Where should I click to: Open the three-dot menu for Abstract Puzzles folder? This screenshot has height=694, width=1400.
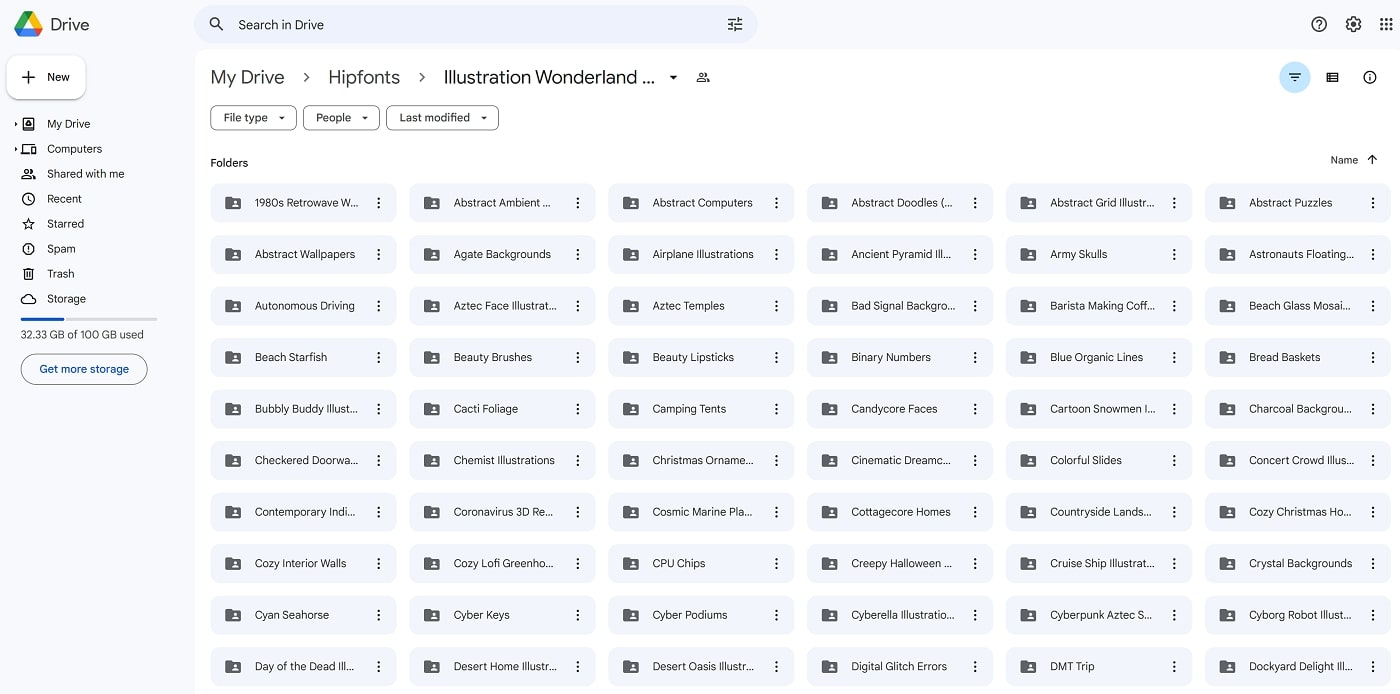coord(1373,203)
